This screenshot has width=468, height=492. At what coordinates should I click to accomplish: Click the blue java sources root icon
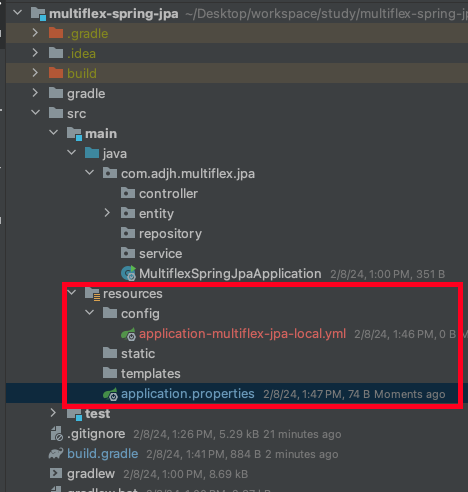pos(92,153)
